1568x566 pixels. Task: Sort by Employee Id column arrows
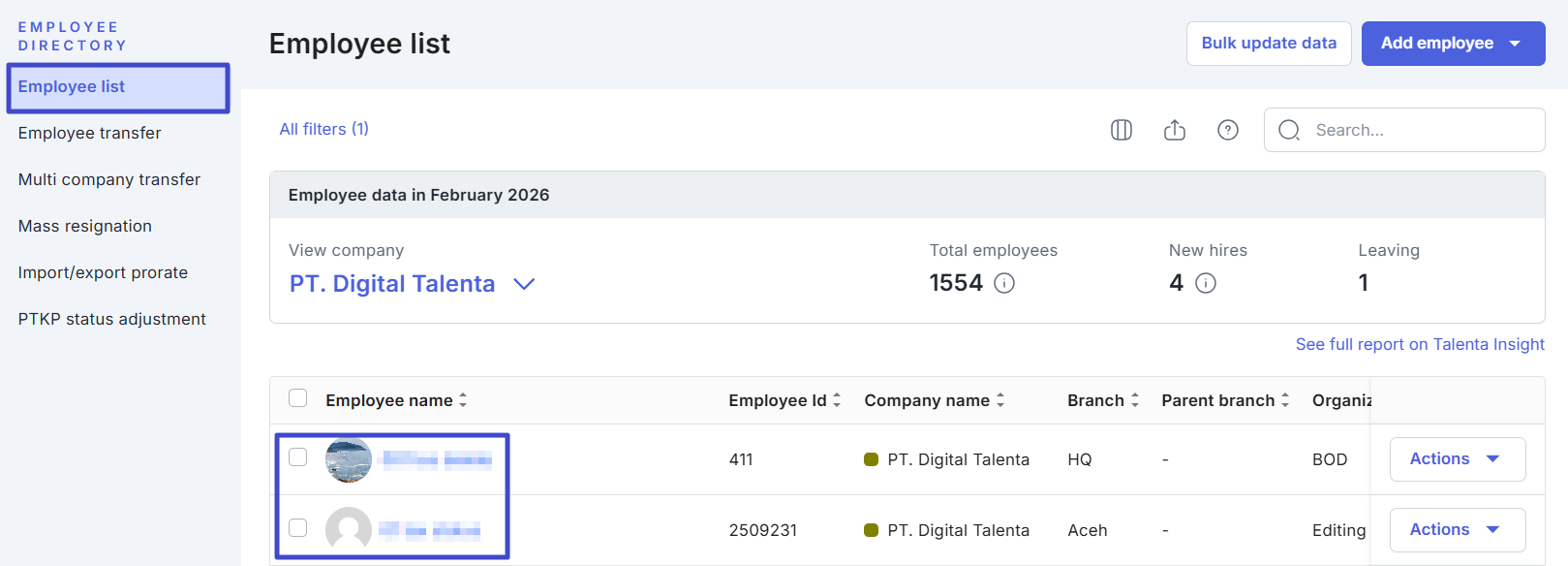tap(837, 400)
